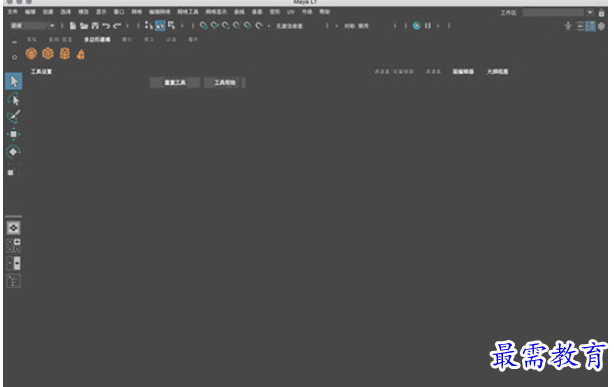Switch to four-view panel layout
614x387 pixels.
[14, 245]
